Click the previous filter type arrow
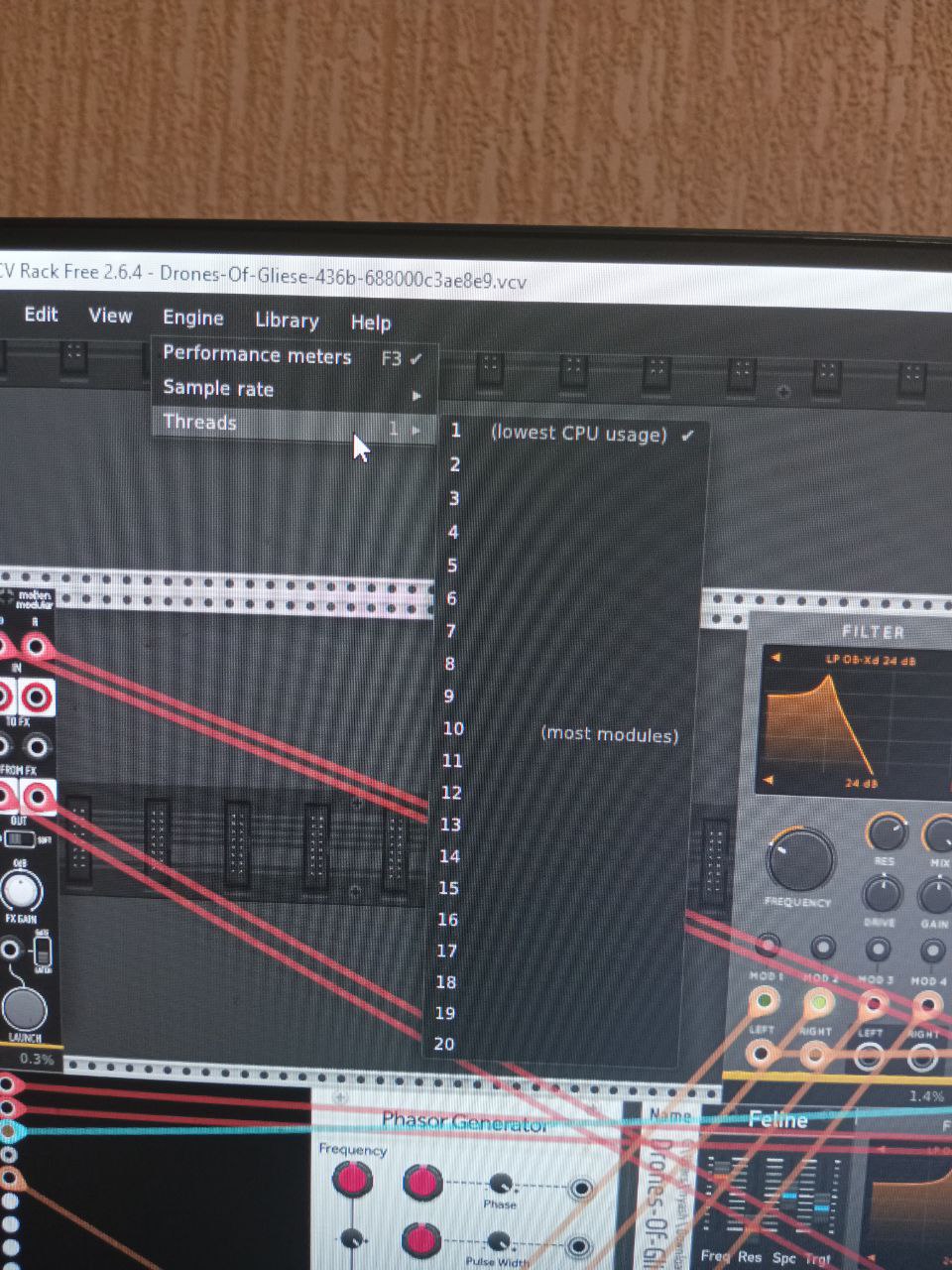 click(x=776, y=657)
